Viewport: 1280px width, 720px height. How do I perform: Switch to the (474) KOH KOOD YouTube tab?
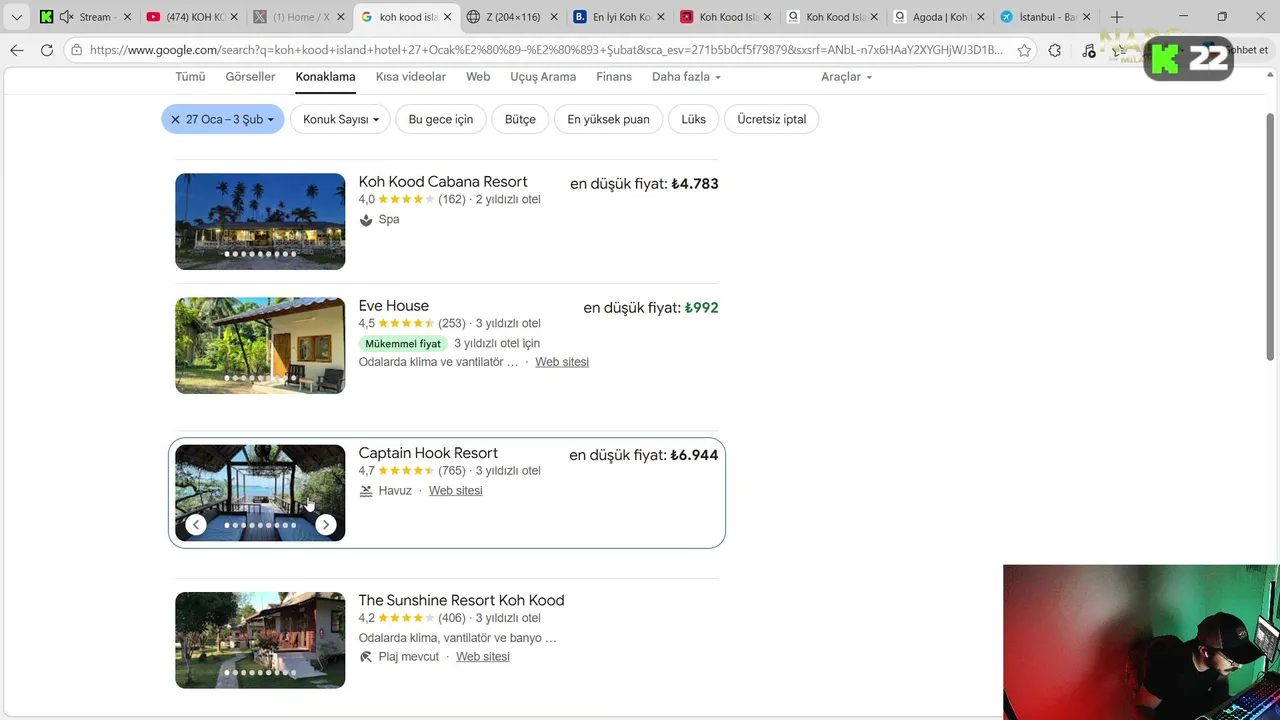coord(193,17)
